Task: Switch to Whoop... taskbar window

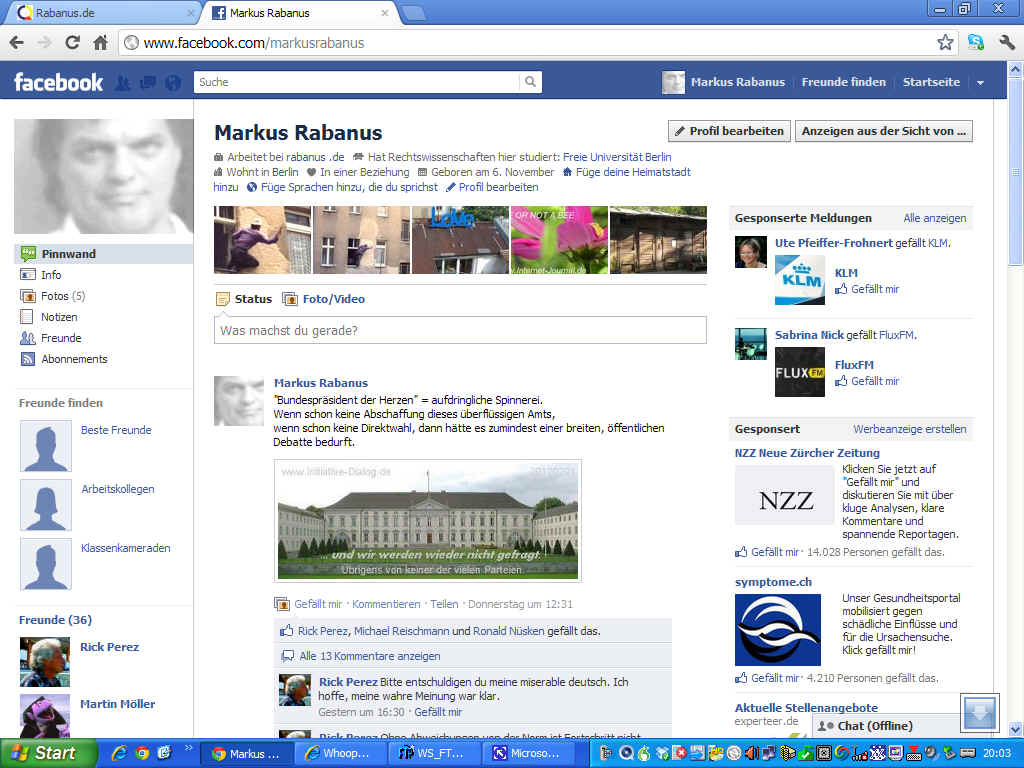Action: (x=341, y=754)
